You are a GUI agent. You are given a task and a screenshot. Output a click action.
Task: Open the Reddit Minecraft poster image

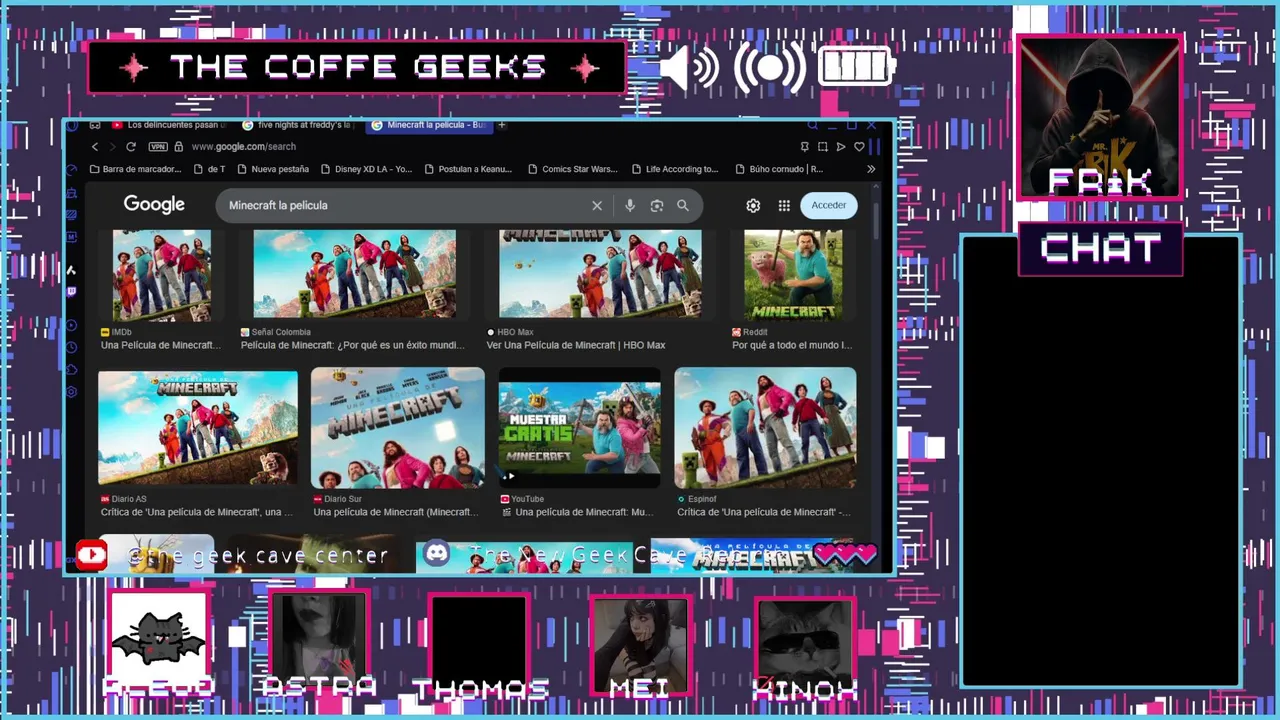click(x=793, y=275)
